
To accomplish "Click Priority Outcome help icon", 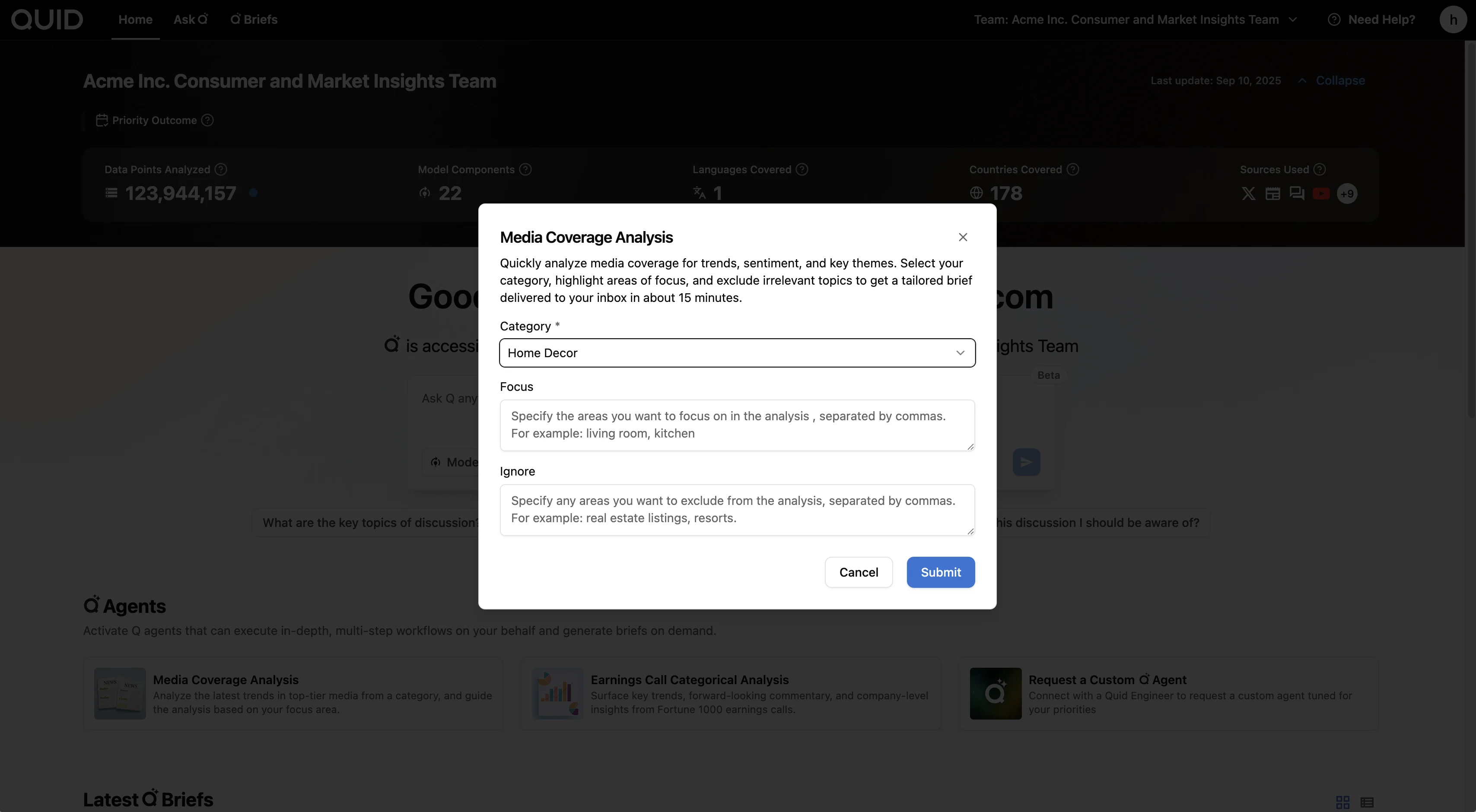I will (x=208, y=120).
